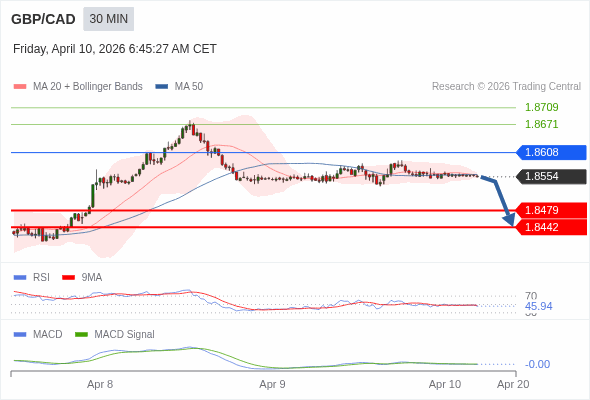This screenshot has width=590, height=400.
Task: Click the Apr 8 axis date
Action: pyautogui.click(x=100, y=385)
